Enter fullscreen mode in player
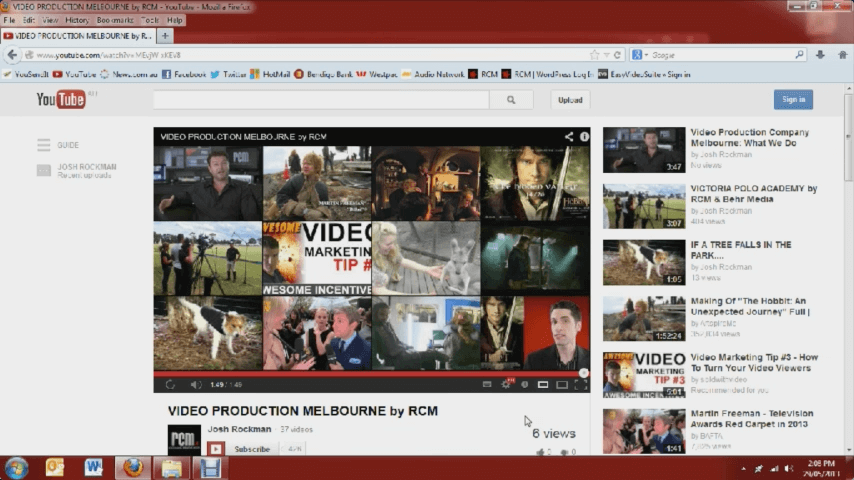854x480 pixels. [581, 385]
